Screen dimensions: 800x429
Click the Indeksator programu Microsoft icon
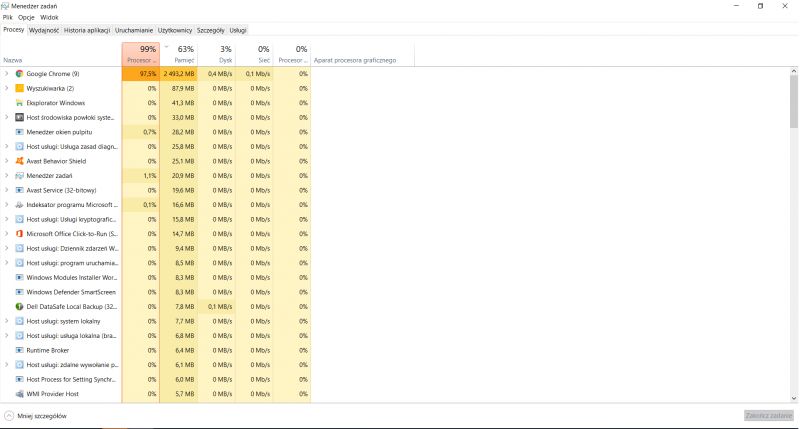point(19,205)
